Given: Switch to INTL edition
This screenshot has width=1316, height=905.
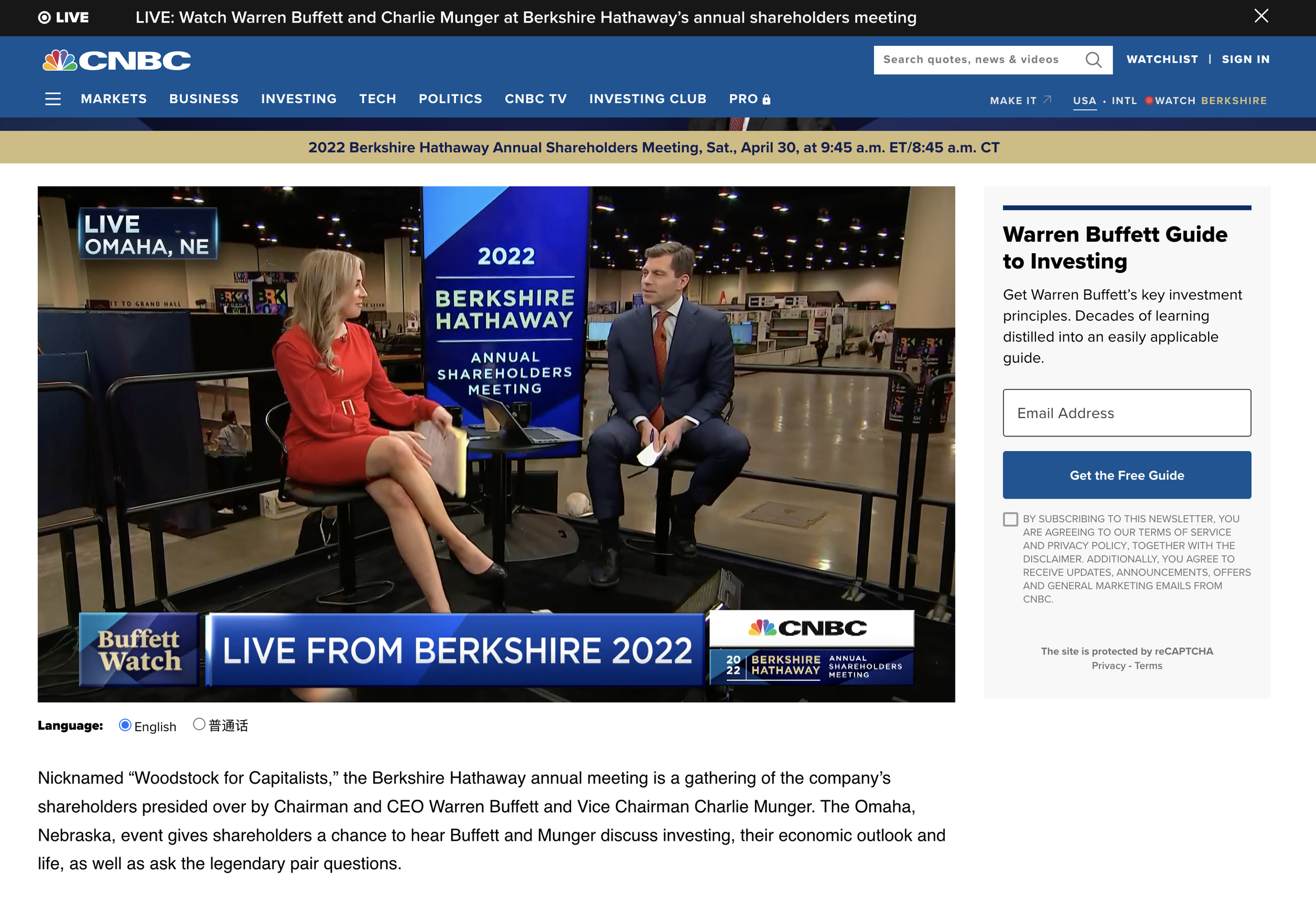Looking at the screenshot, I should coord(1124,101).
